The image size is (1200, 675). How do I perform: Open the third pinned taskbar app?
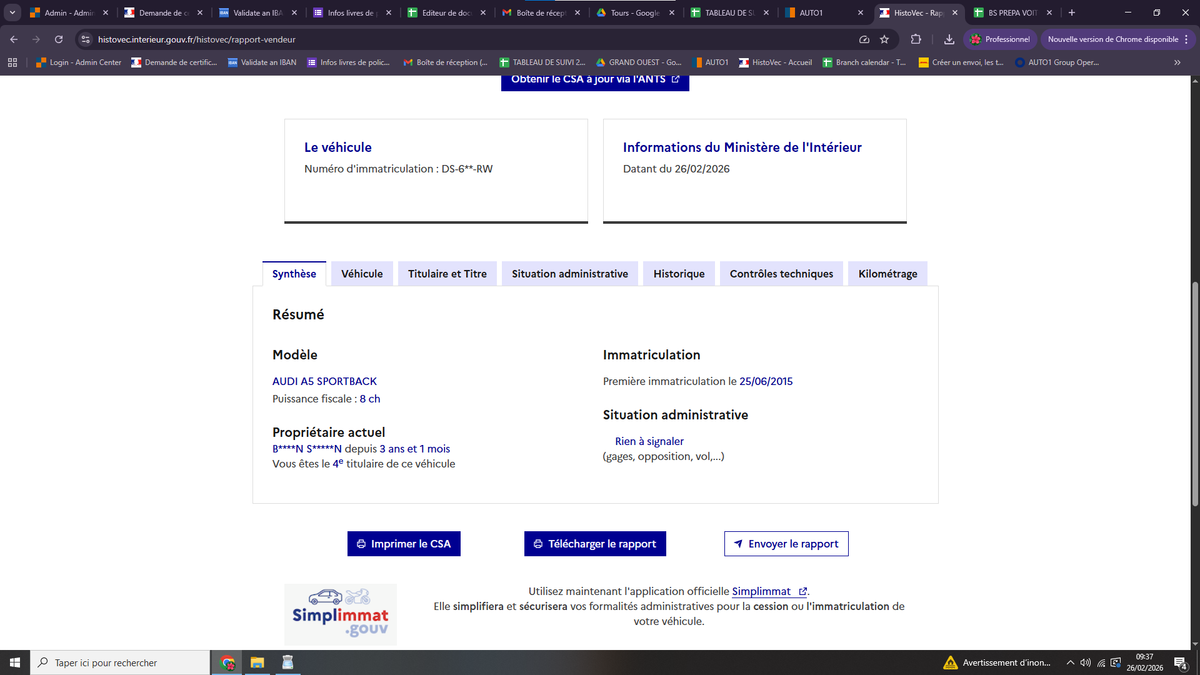click(x=286, y=662)
